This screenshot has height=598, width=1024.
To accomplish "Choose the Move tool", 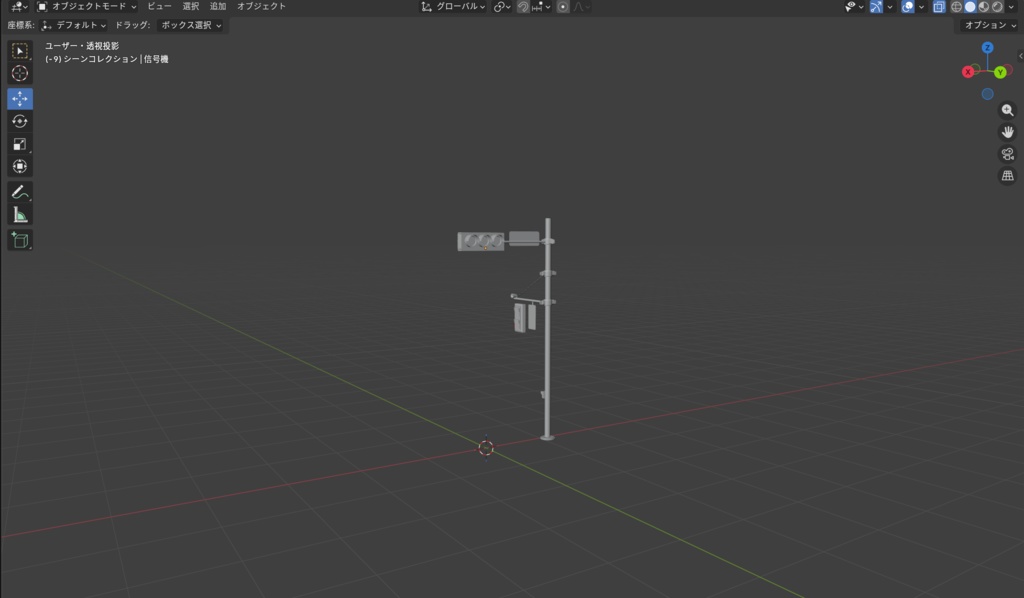I will click(x=20, y=99).
